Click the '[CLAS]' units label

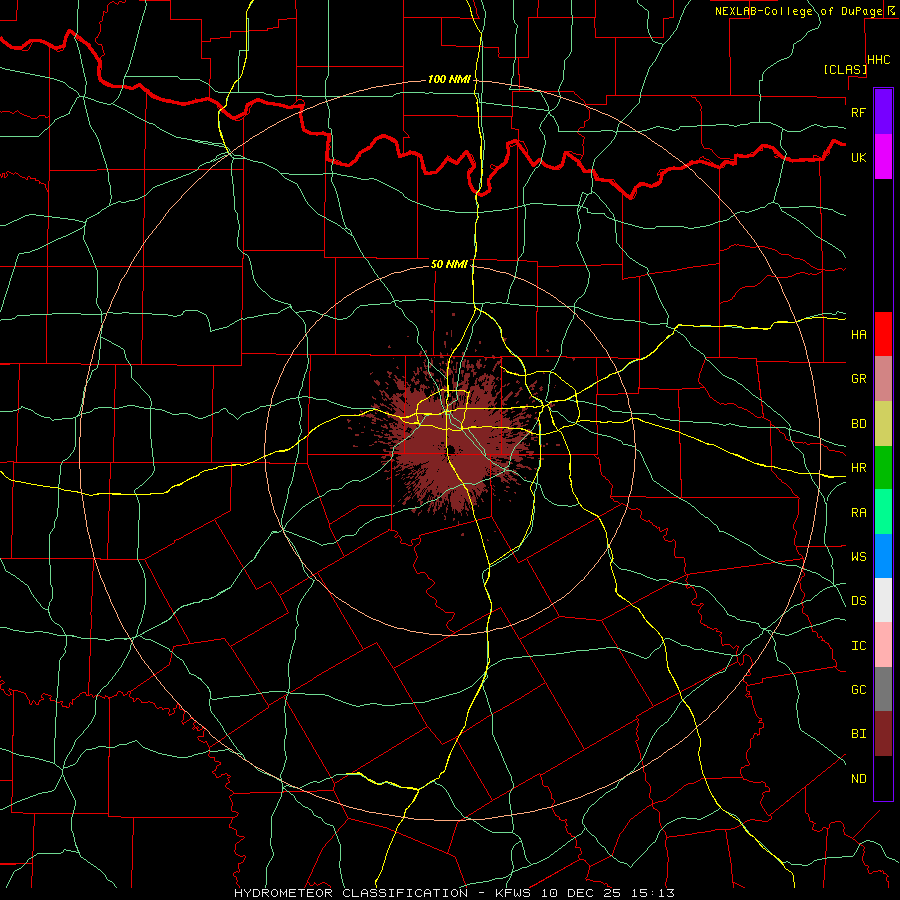click(845, 69)
